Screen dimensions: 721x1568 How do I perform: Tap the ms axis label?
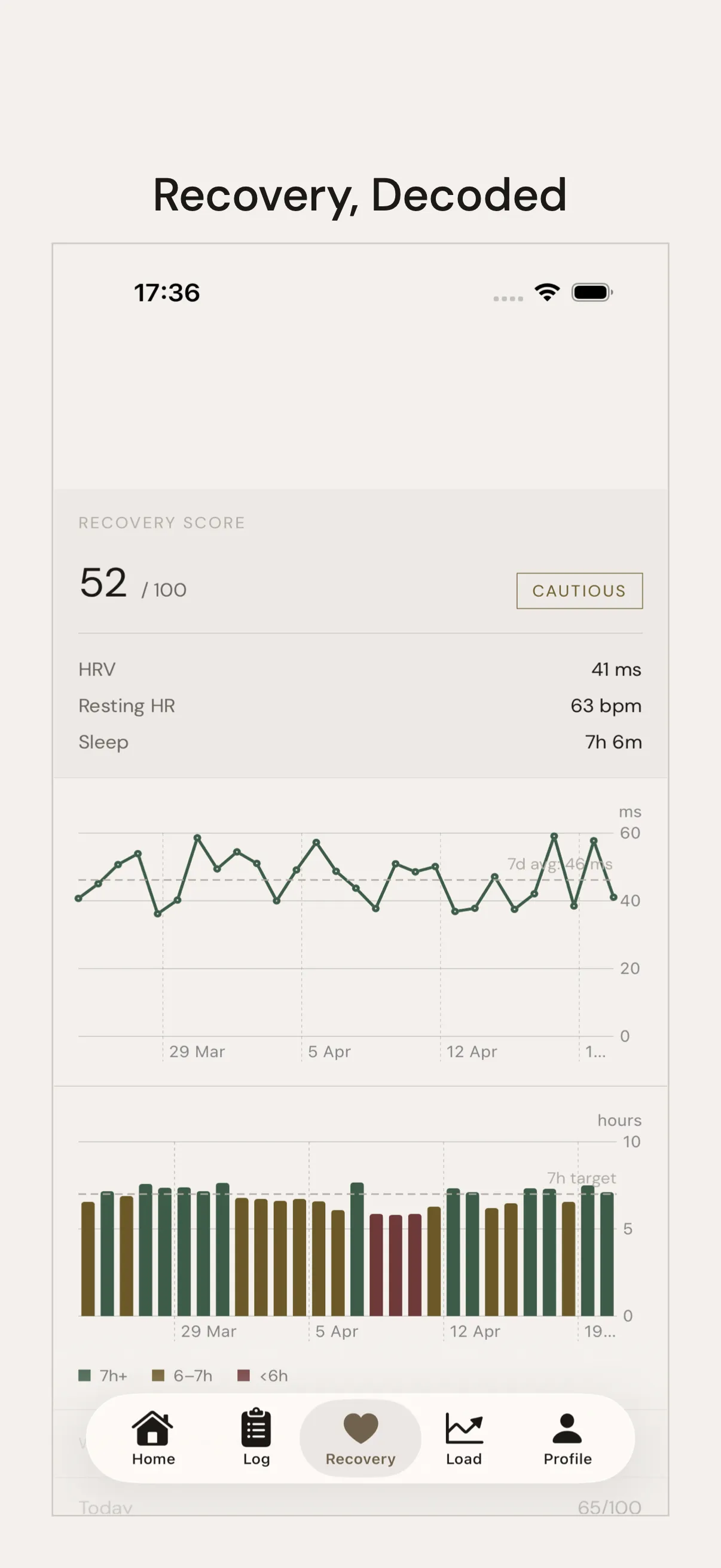630,812
